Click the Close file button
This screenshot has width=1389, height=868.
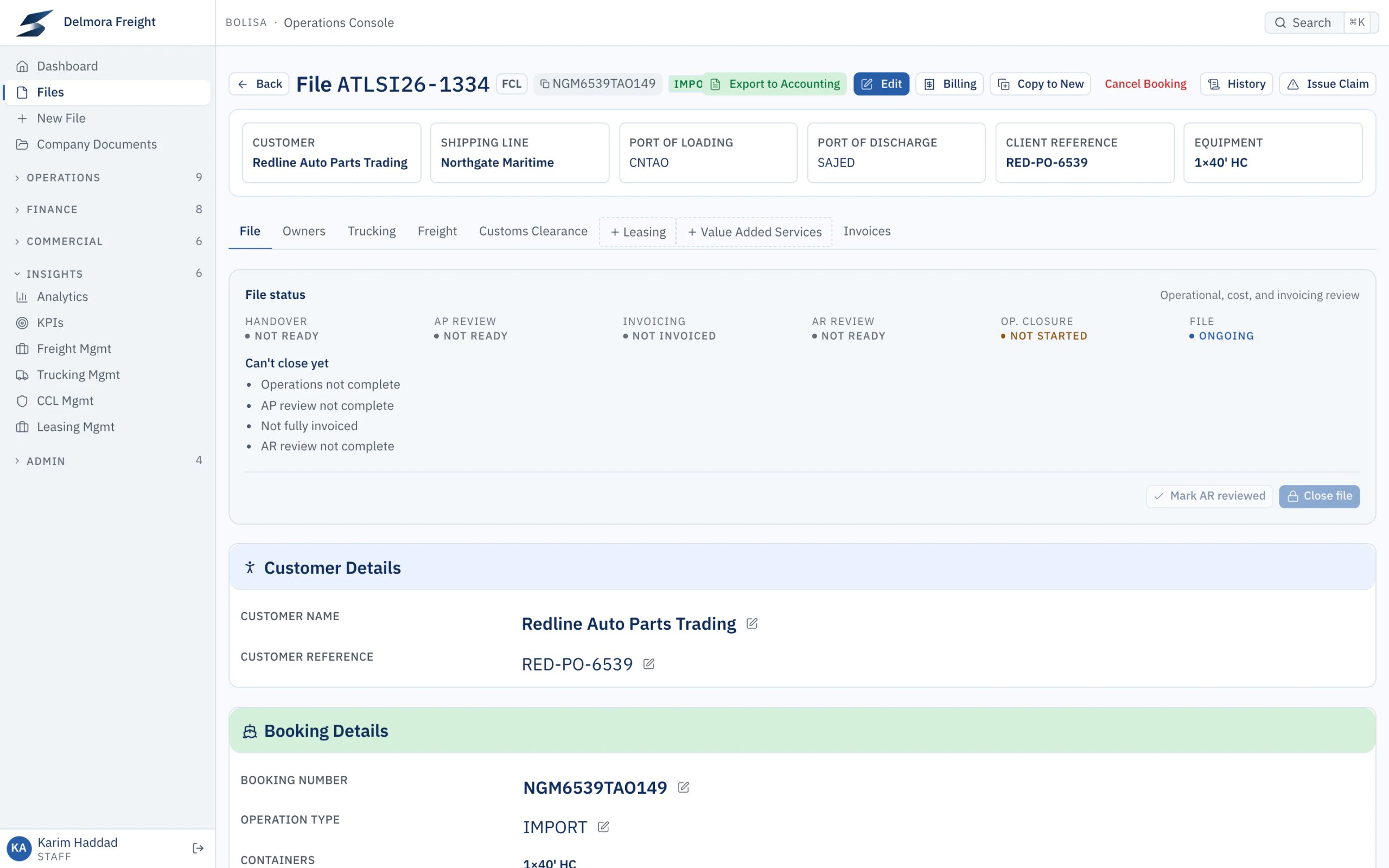(x=1319, y=496)
